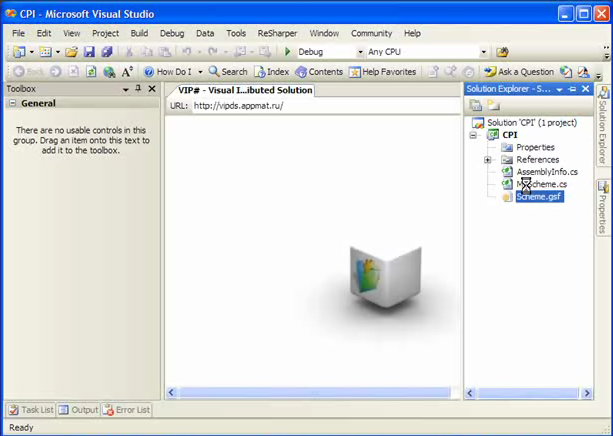The width and height of the screenshot is (613, 436).
Task: Open the Debug configuration dropdown
Action: pos(360,52)
